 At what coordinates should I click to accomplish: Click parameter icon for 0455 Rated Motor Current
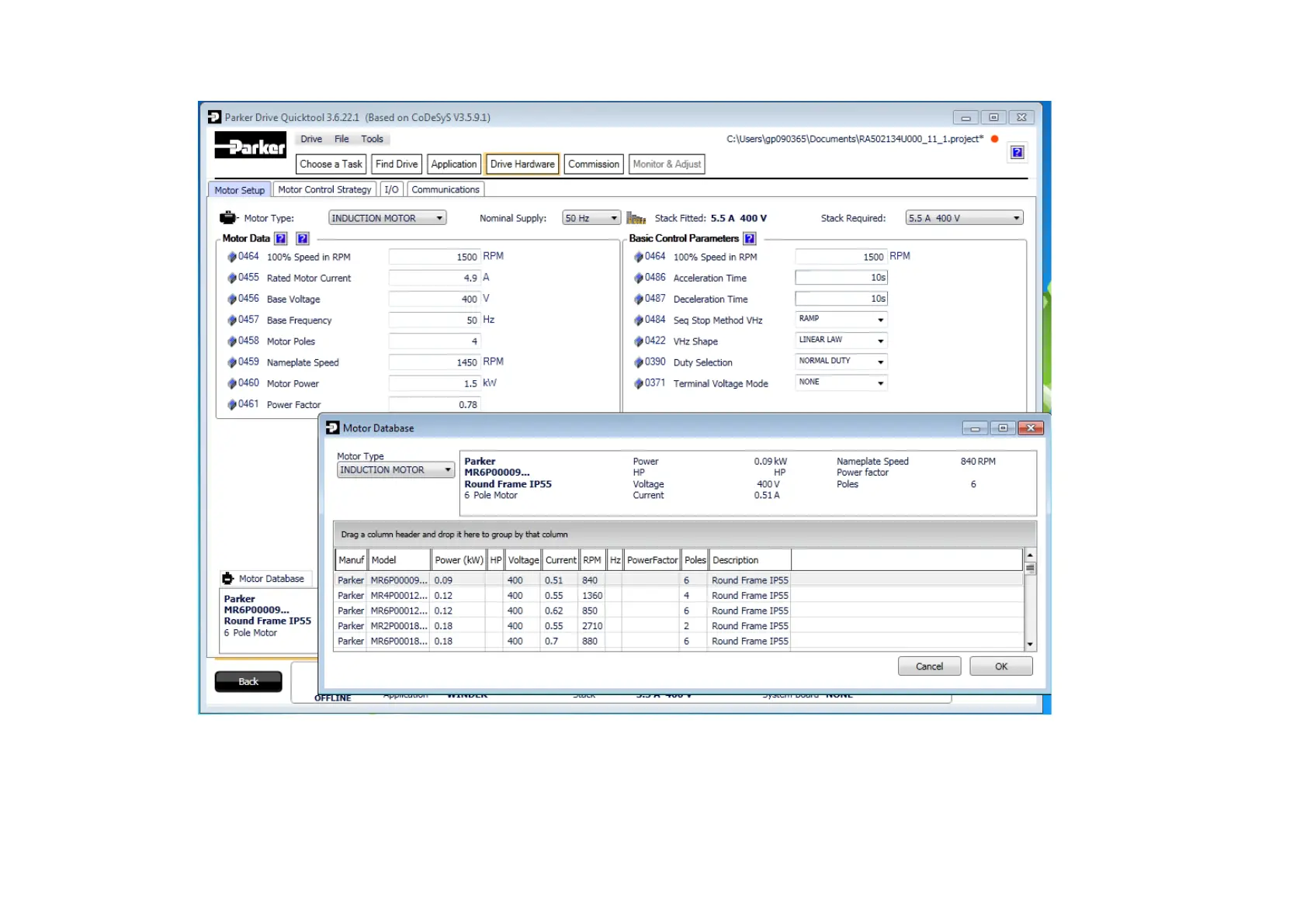click(x=231, y=278)
